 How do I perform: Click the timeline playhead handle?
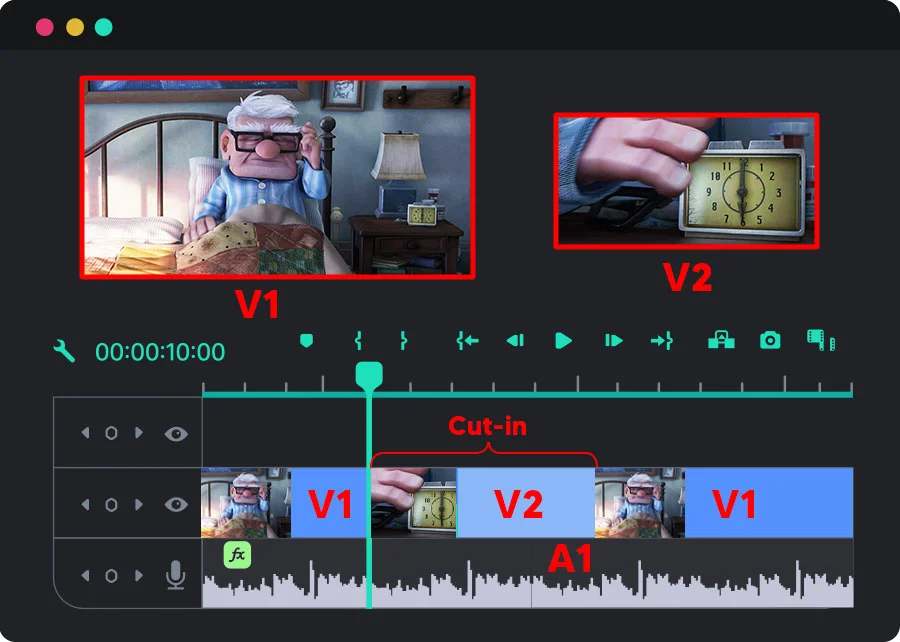click(369, 375)
